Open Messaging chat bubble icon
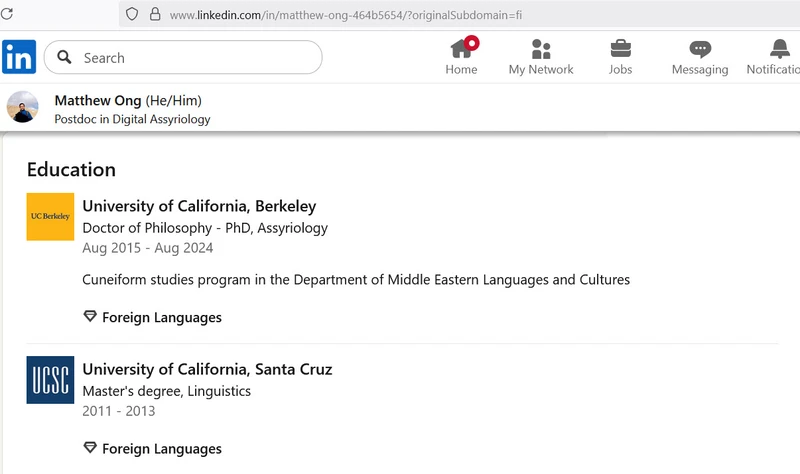 (x=700, y=49)
